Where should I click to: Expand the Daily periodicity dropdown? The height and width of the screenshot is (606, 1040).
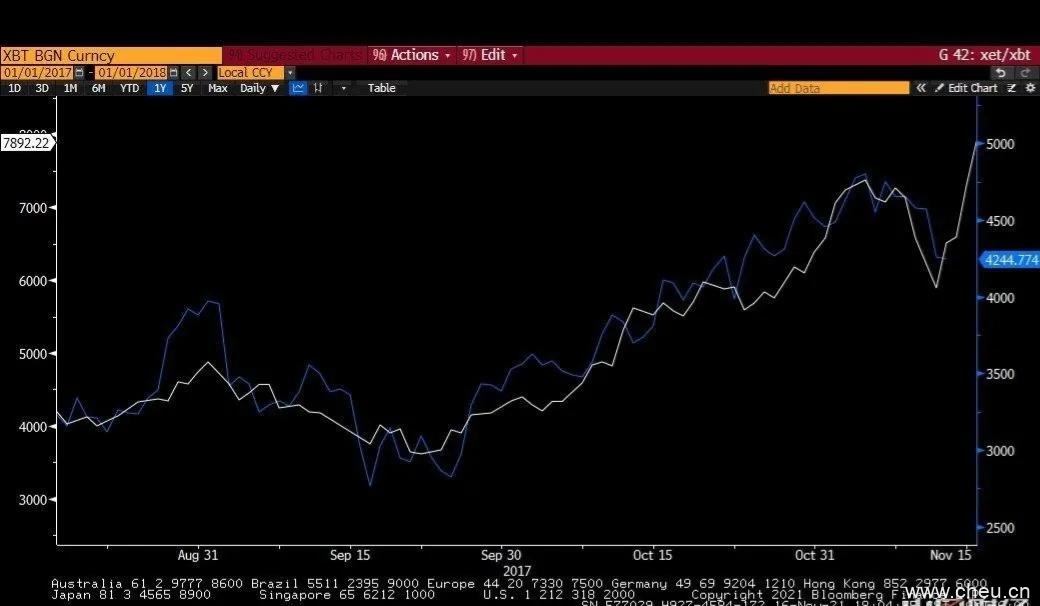coord(259,88)
